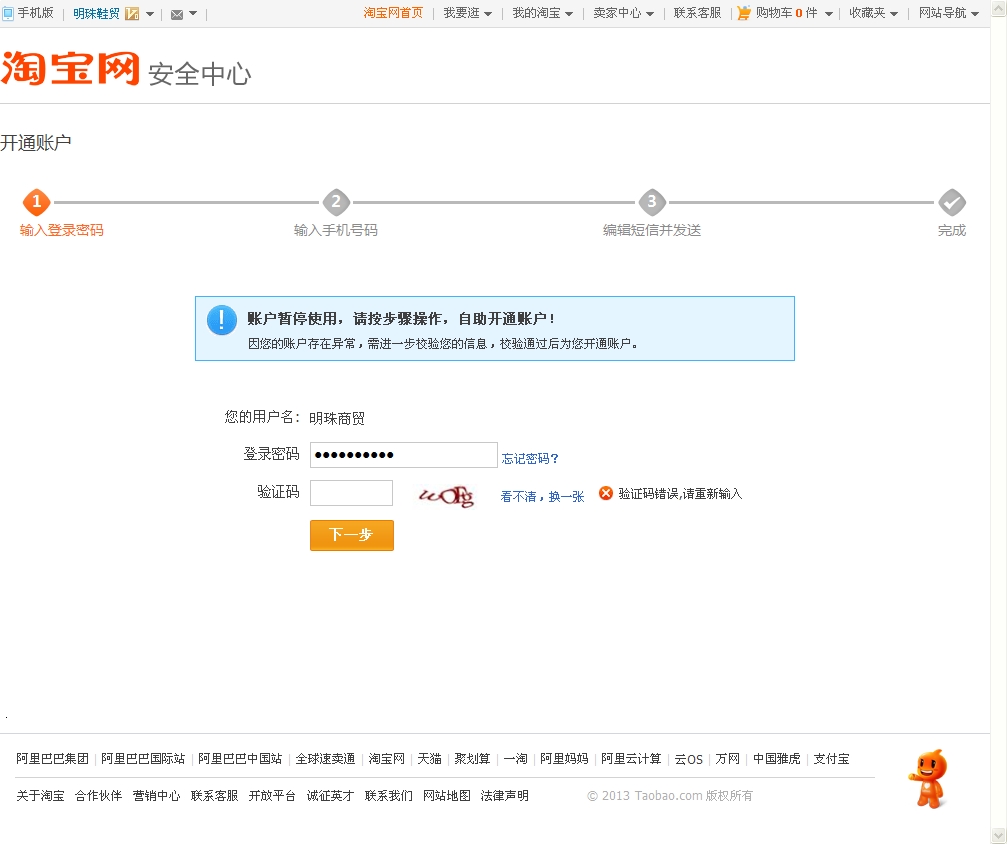Click the shopping cart icon
This screenshot has height=844, width=1007.
click(744, 13)
